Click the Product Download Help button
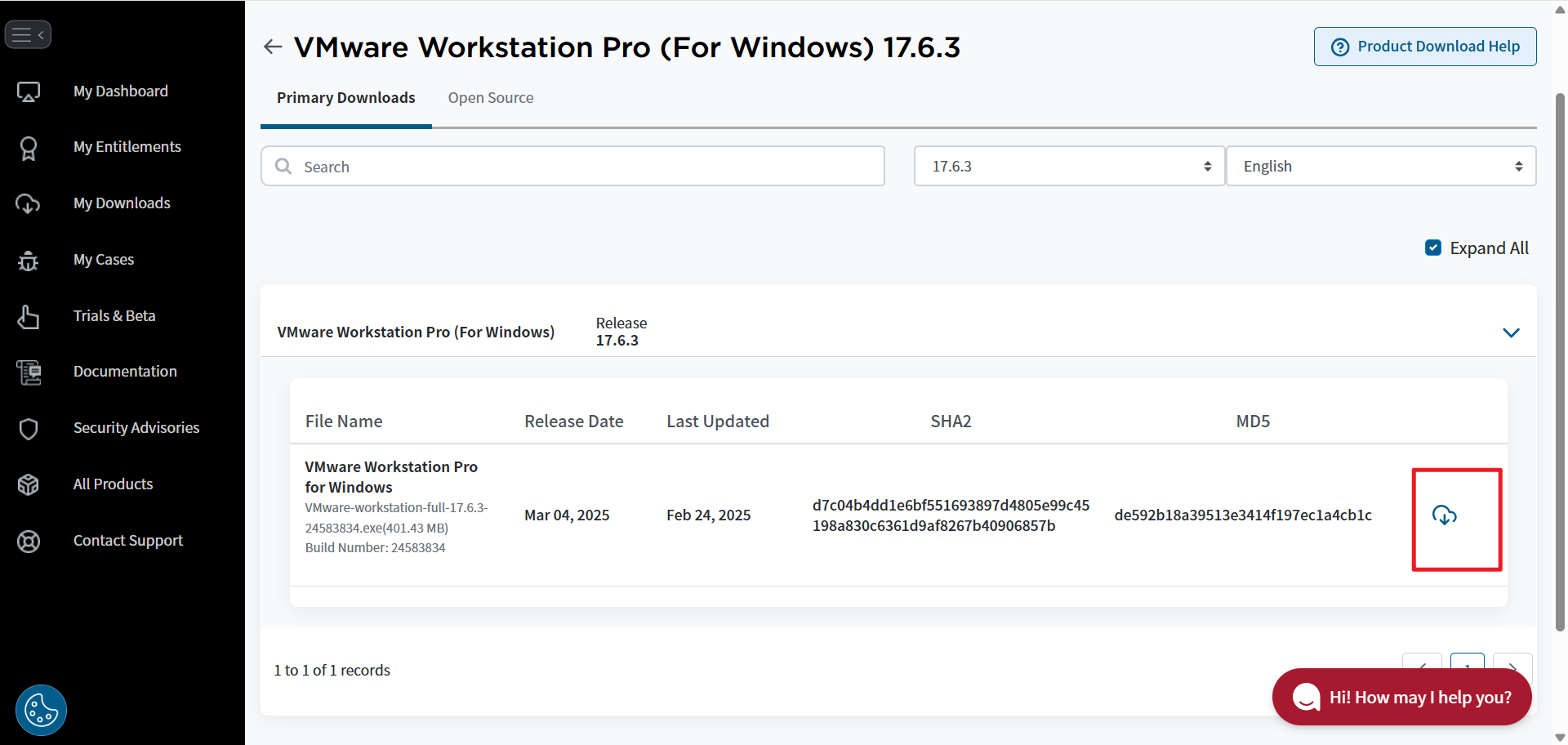This screenshot has width=1568, height=745. [x=1425, y=47]
